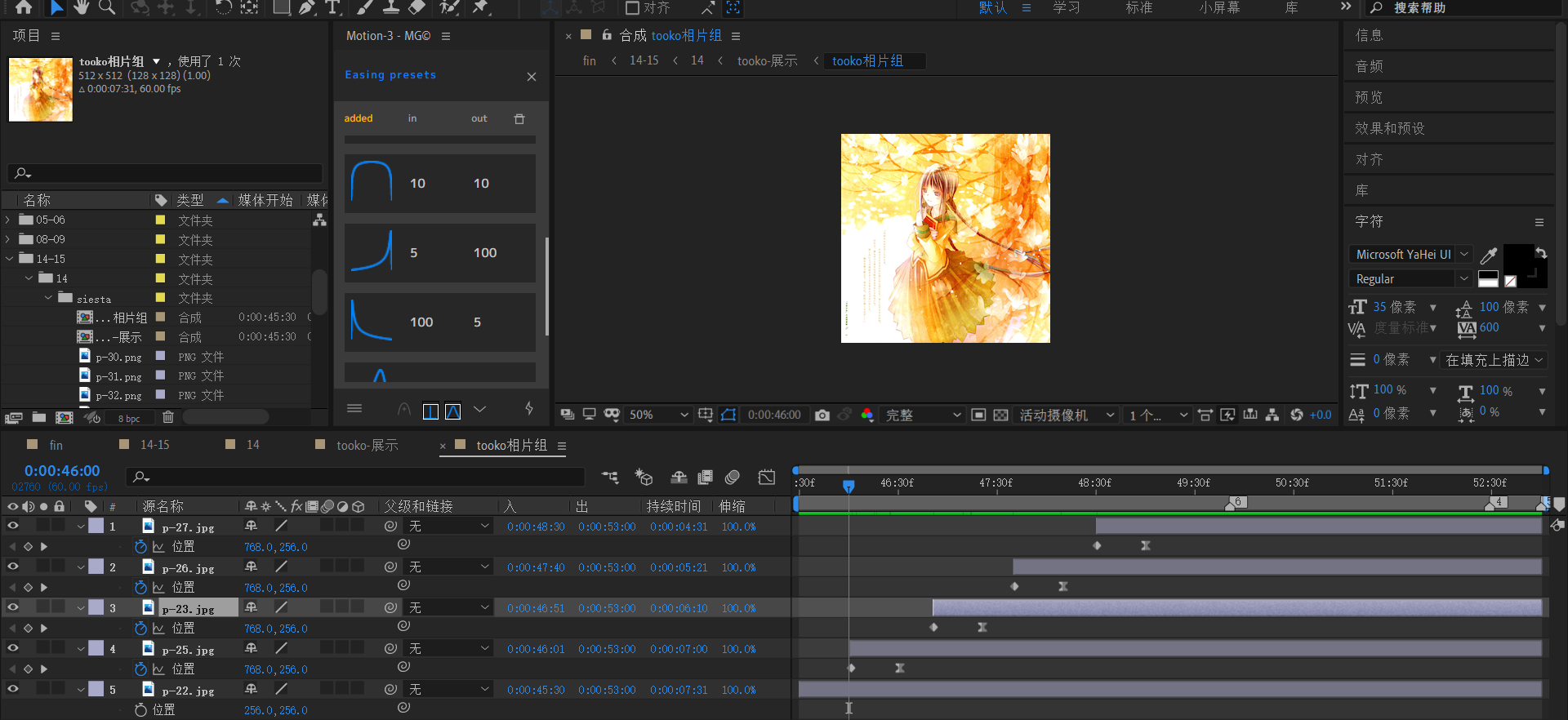
Task: Switch to the 小屏幕 workspace
Action: click(x=1219, y=7)
